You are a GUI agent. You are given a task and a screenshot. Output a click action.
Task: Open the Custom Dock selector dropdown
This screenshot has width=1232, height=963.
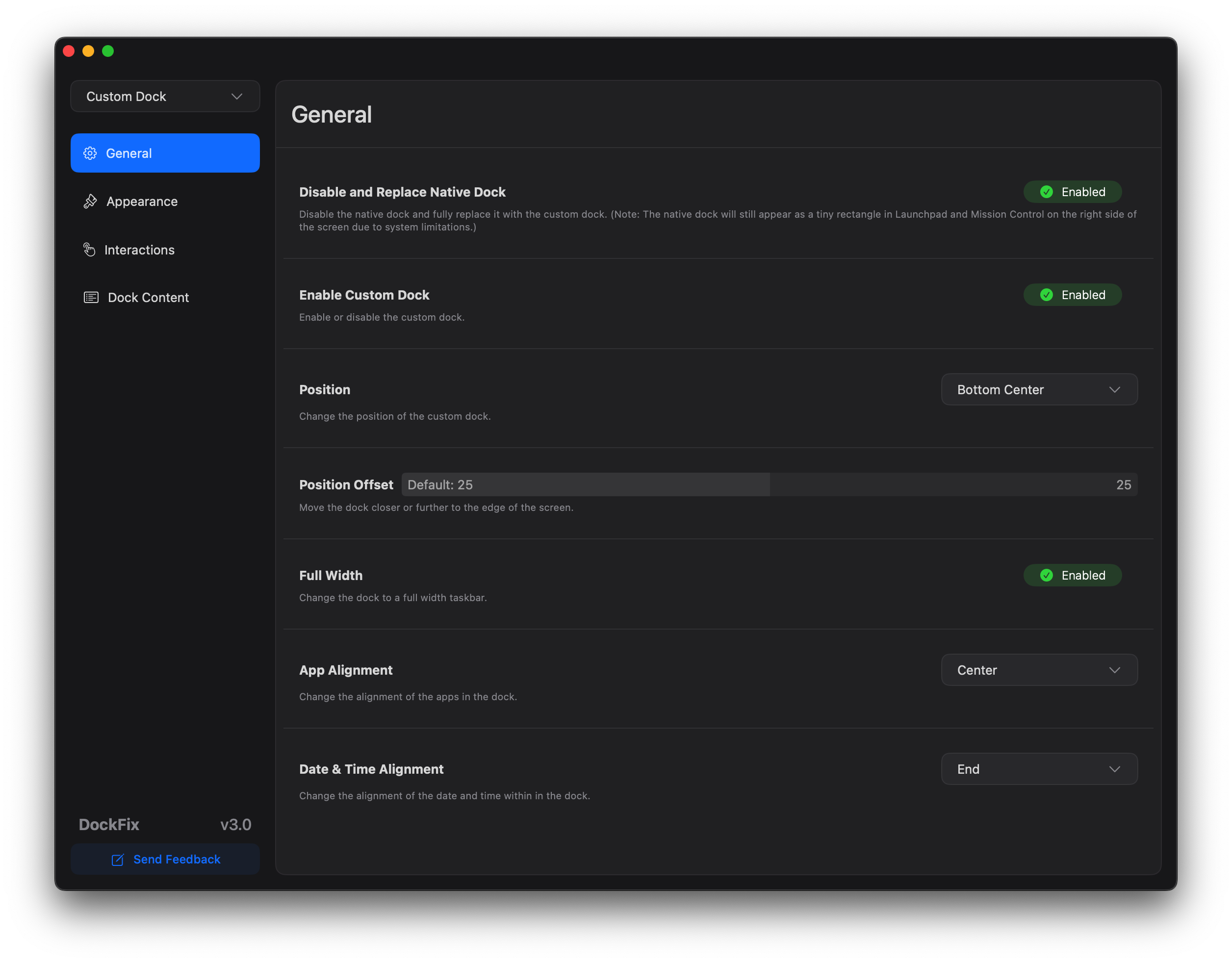(x=165, y=97)
